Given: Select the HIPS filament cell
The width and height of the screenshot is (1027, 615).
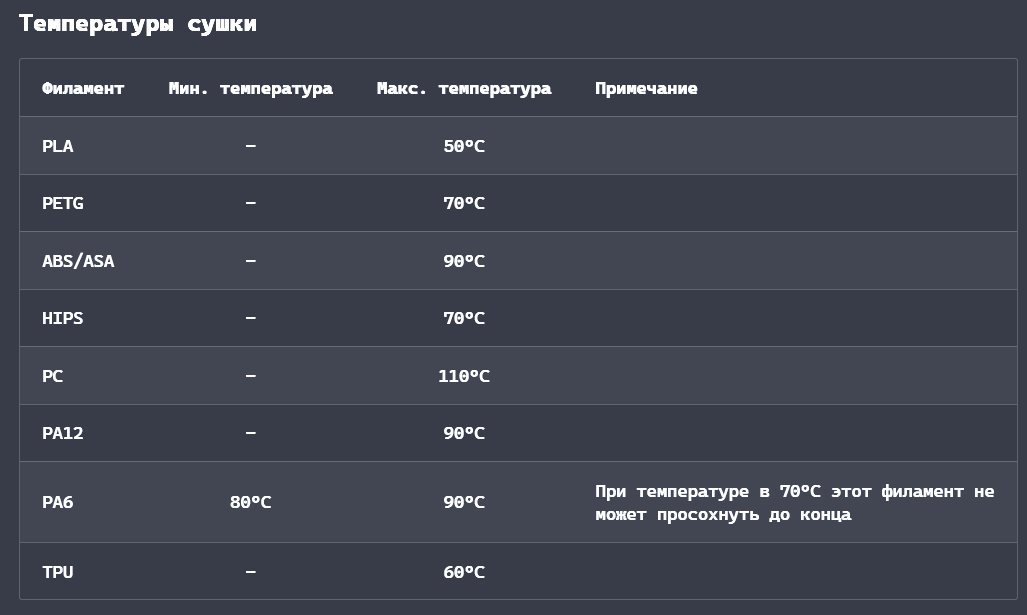Looking at the screenshot, I should pyautogui.click(x=63, y=318).
